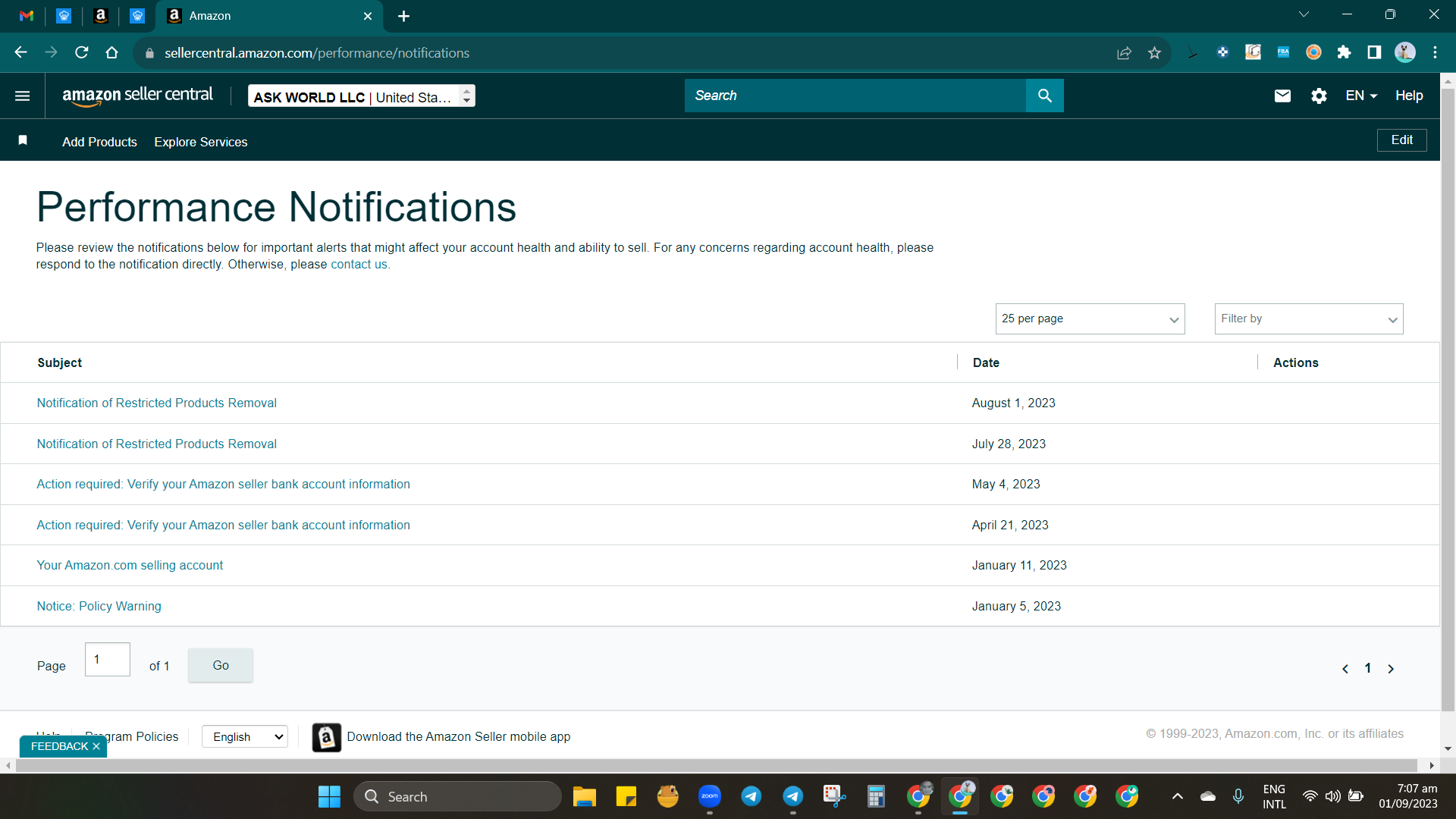Click the Edit button in the favorites bar

click(x=1401, y=140)
